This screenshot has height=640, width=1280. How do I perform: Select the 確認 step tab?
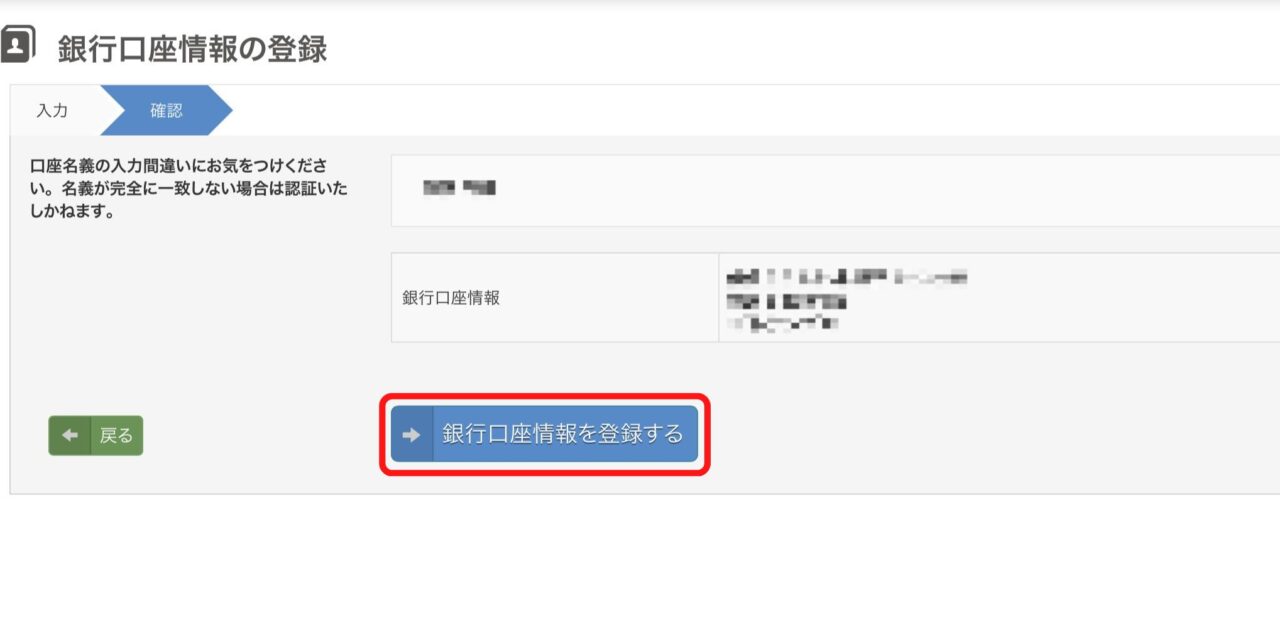[x=166, y=110]
